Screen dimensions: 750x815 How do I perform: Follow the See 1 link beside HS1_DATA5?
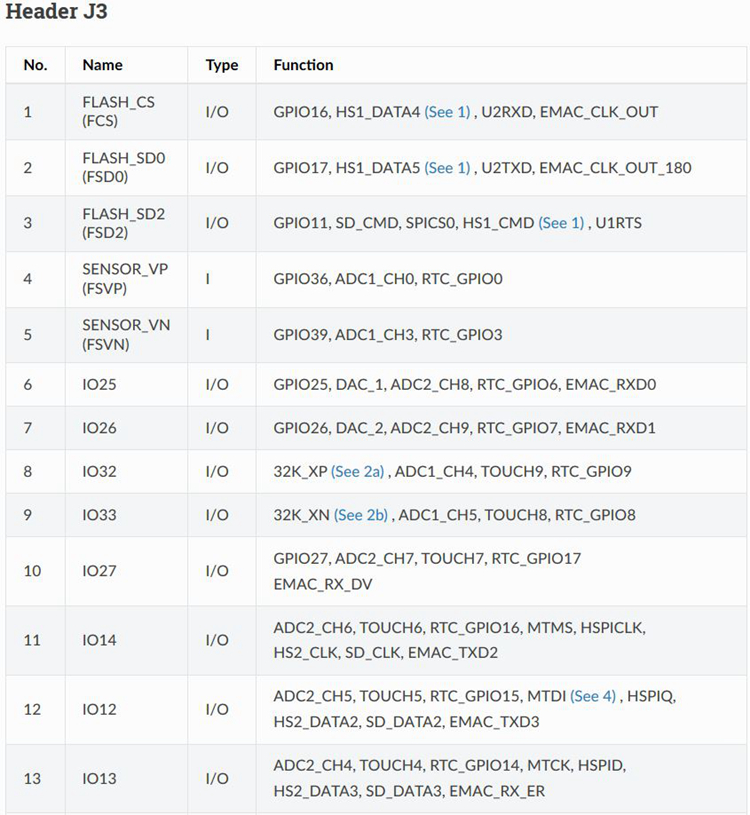pyautogui.click(x=447, y=168)
